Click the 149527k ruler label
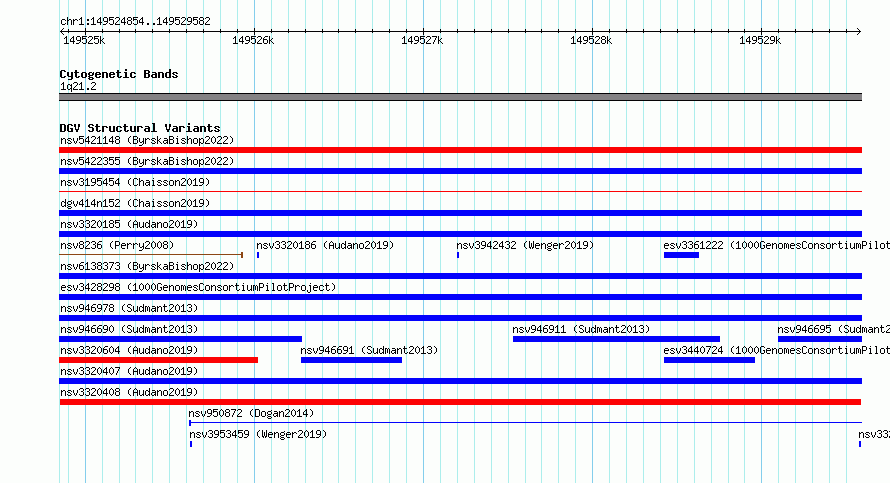 click(422, 40)
